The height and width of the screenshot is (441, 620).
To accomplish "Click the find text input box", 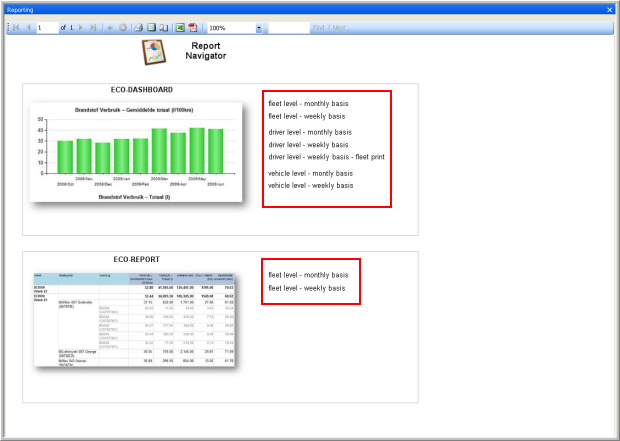I will coord(288,28).
